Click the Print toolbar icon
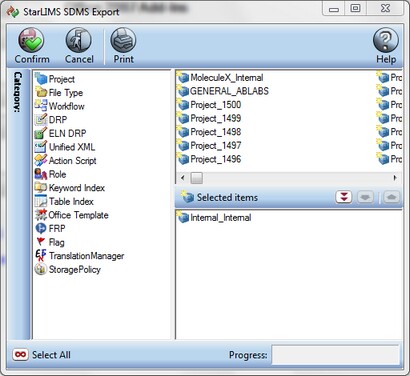Viewport: 410px width, 376px height. pyautogui.click(x=123, y=40)
